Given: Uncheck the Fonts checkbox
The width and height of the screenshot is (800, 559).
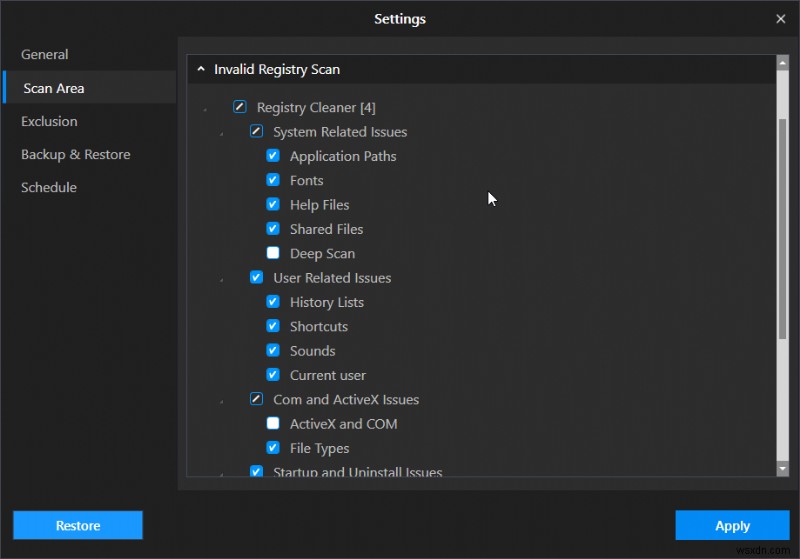Looking at the screenshot, I should [x=273, y=180].
